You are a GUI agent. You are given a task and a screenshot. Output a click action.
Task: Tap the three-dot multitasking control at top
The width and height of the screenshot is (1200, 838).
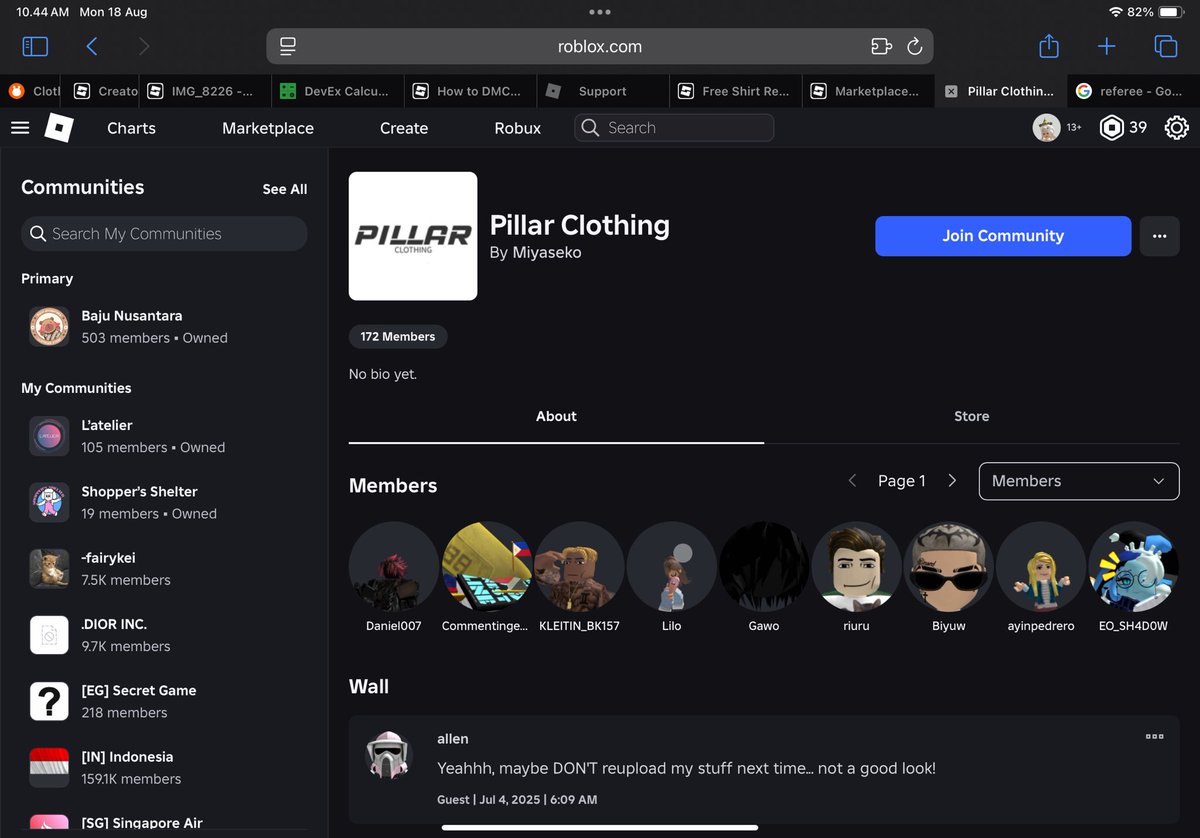pos(600,12)
